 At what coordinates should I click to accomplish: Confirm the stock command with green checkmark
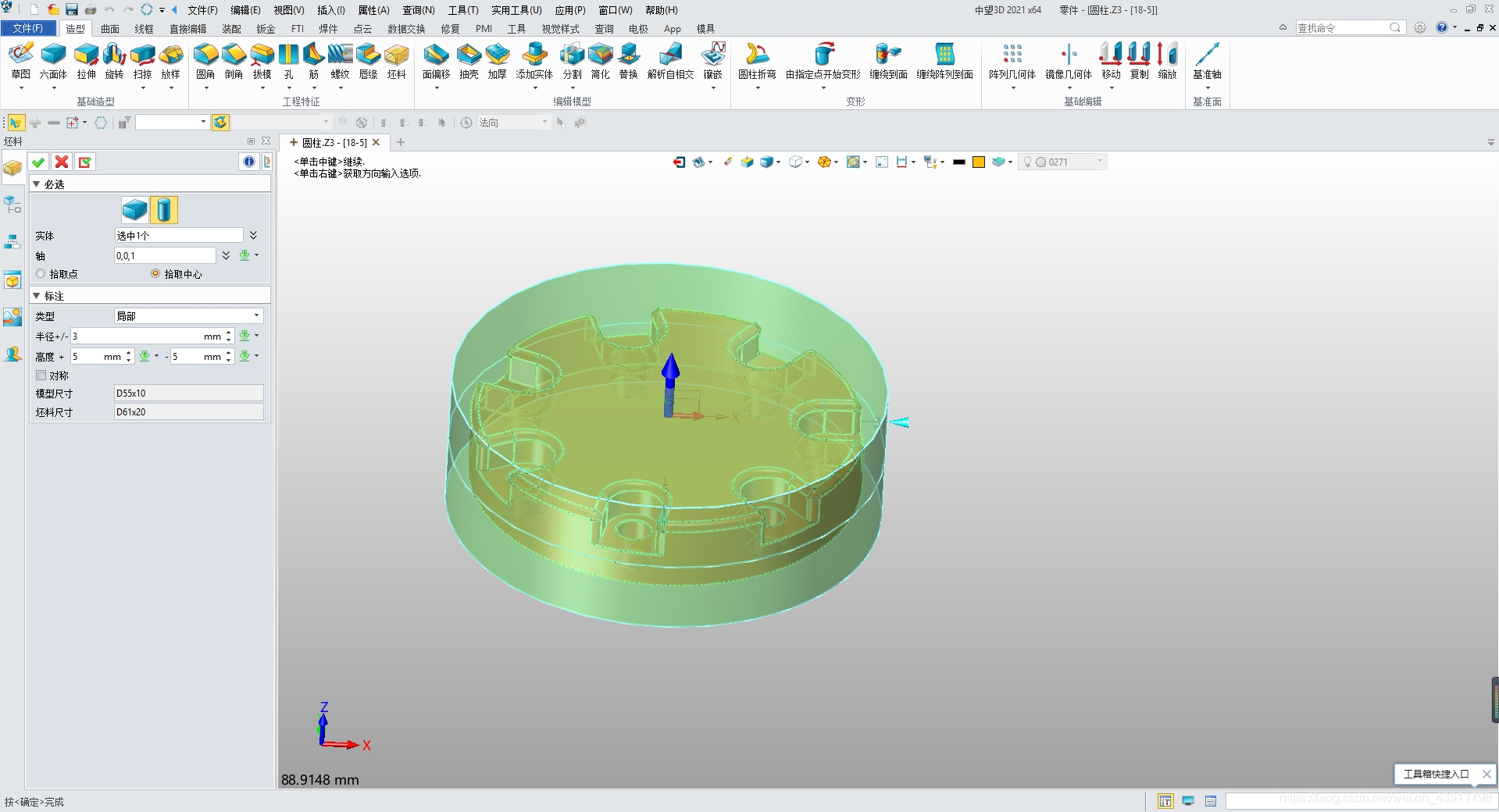tap(38, 162)
